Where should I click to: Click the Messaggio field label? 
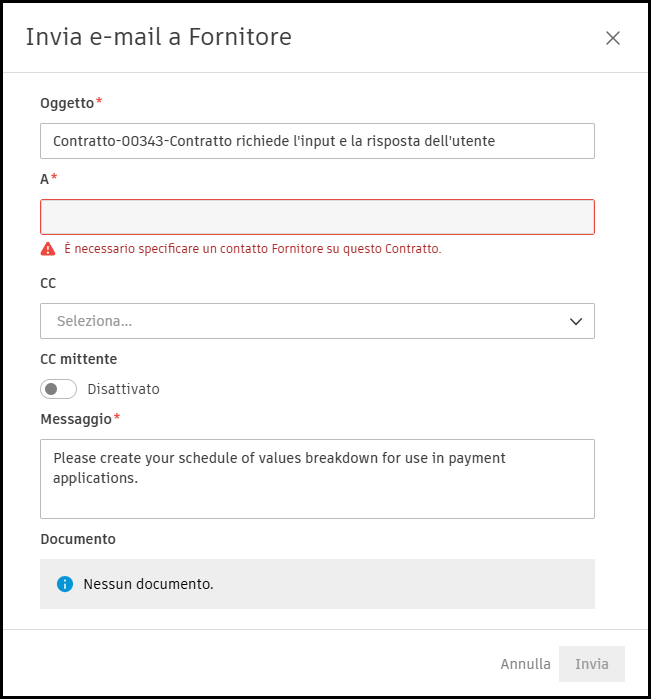click(76, 419)
